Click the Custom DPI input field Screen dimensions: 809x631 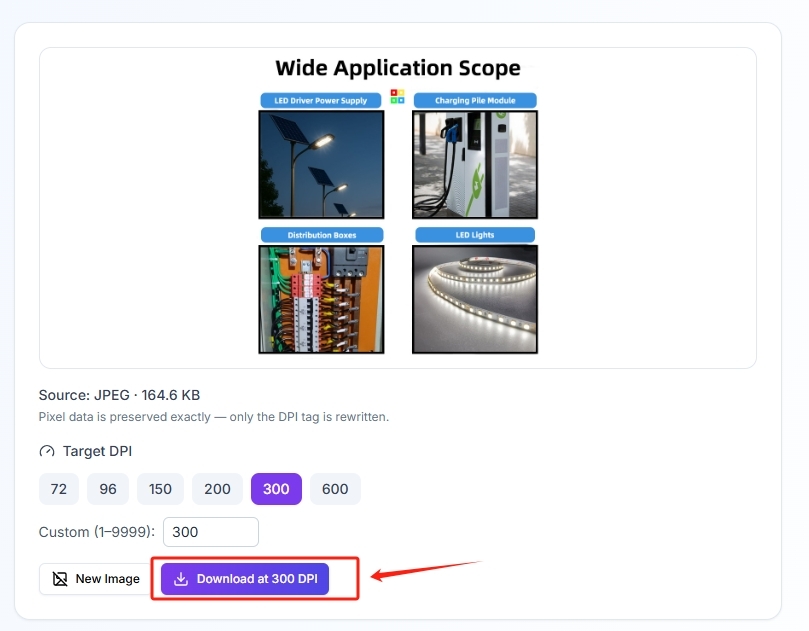click(x=211, y=532)
